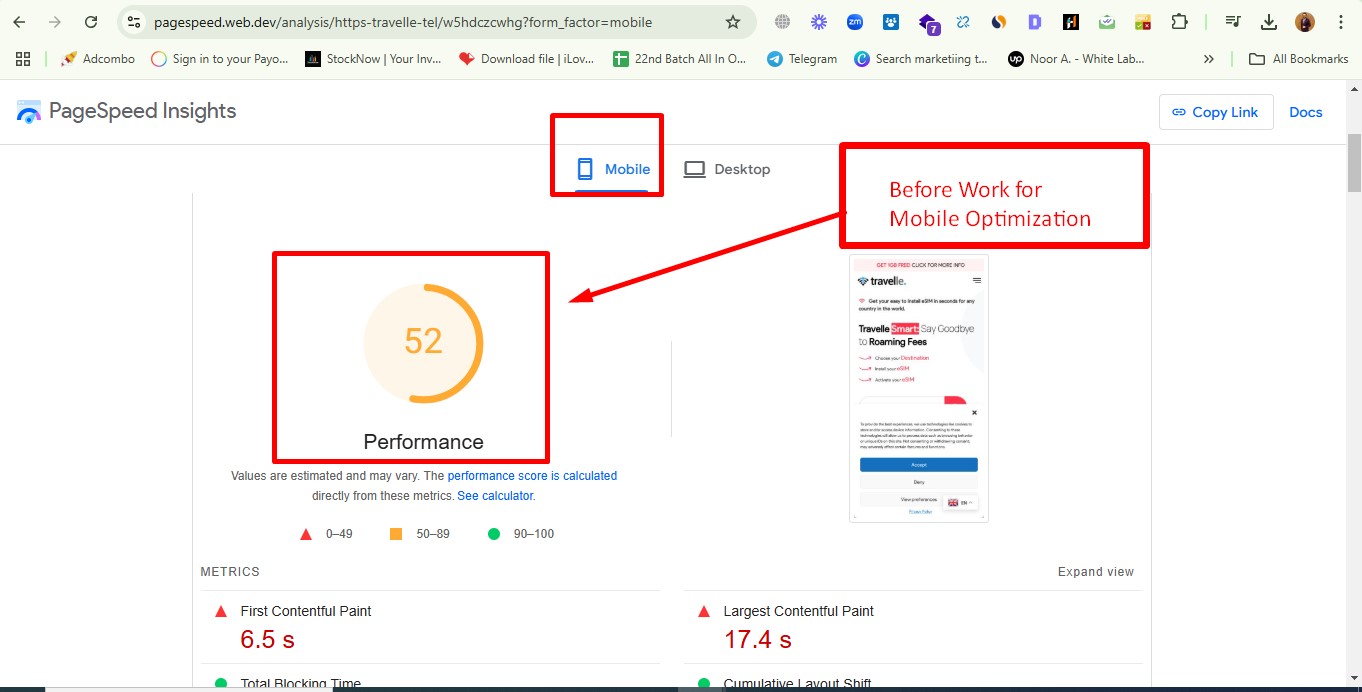Viewport: 1362px width, 692px height.
Task: Click the browser reload page icon
Action: 91,22
